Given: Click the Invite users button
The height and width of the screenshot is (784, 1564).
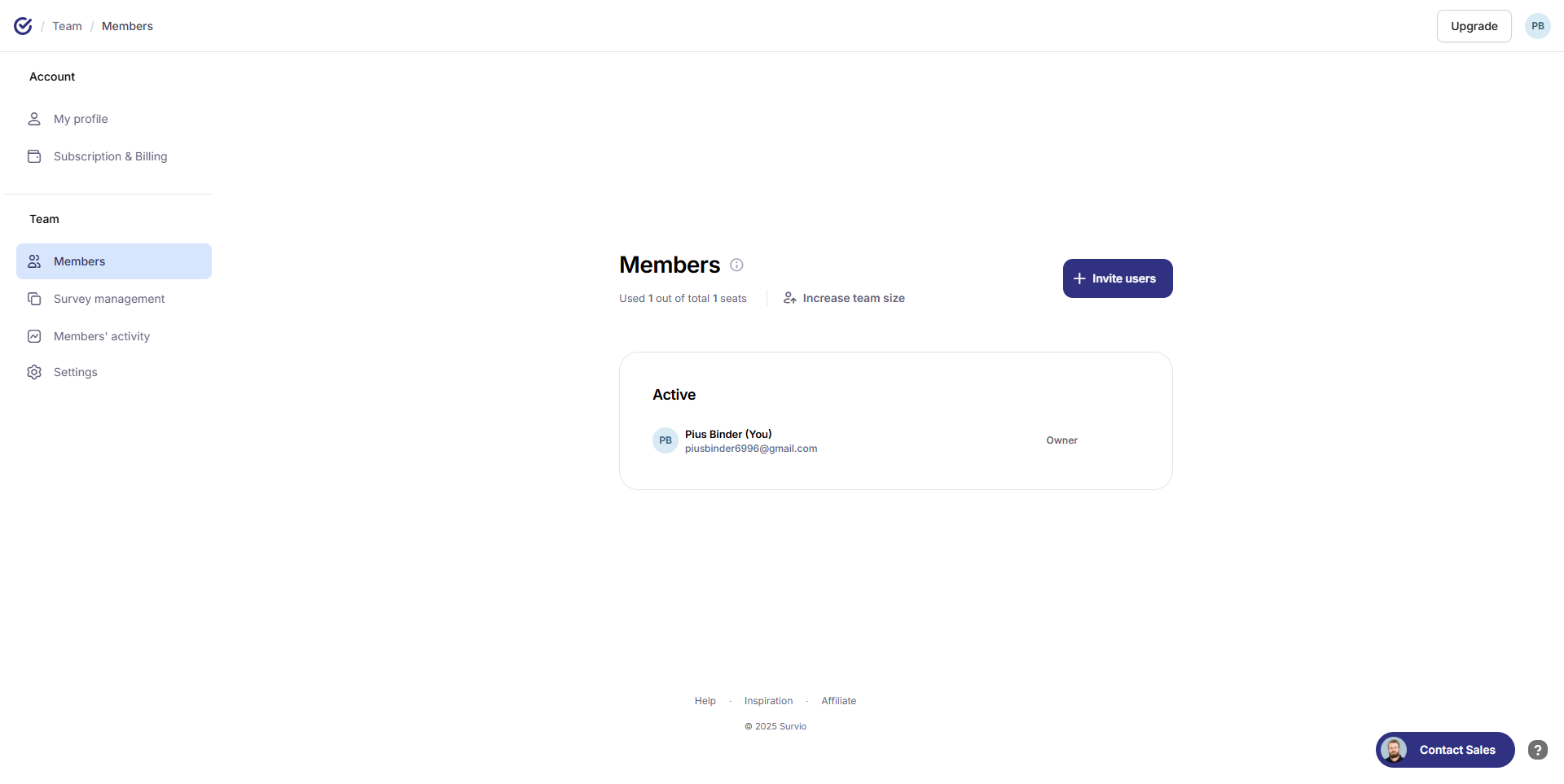Looking at the screenshot, I should [x=1117, y=278].
